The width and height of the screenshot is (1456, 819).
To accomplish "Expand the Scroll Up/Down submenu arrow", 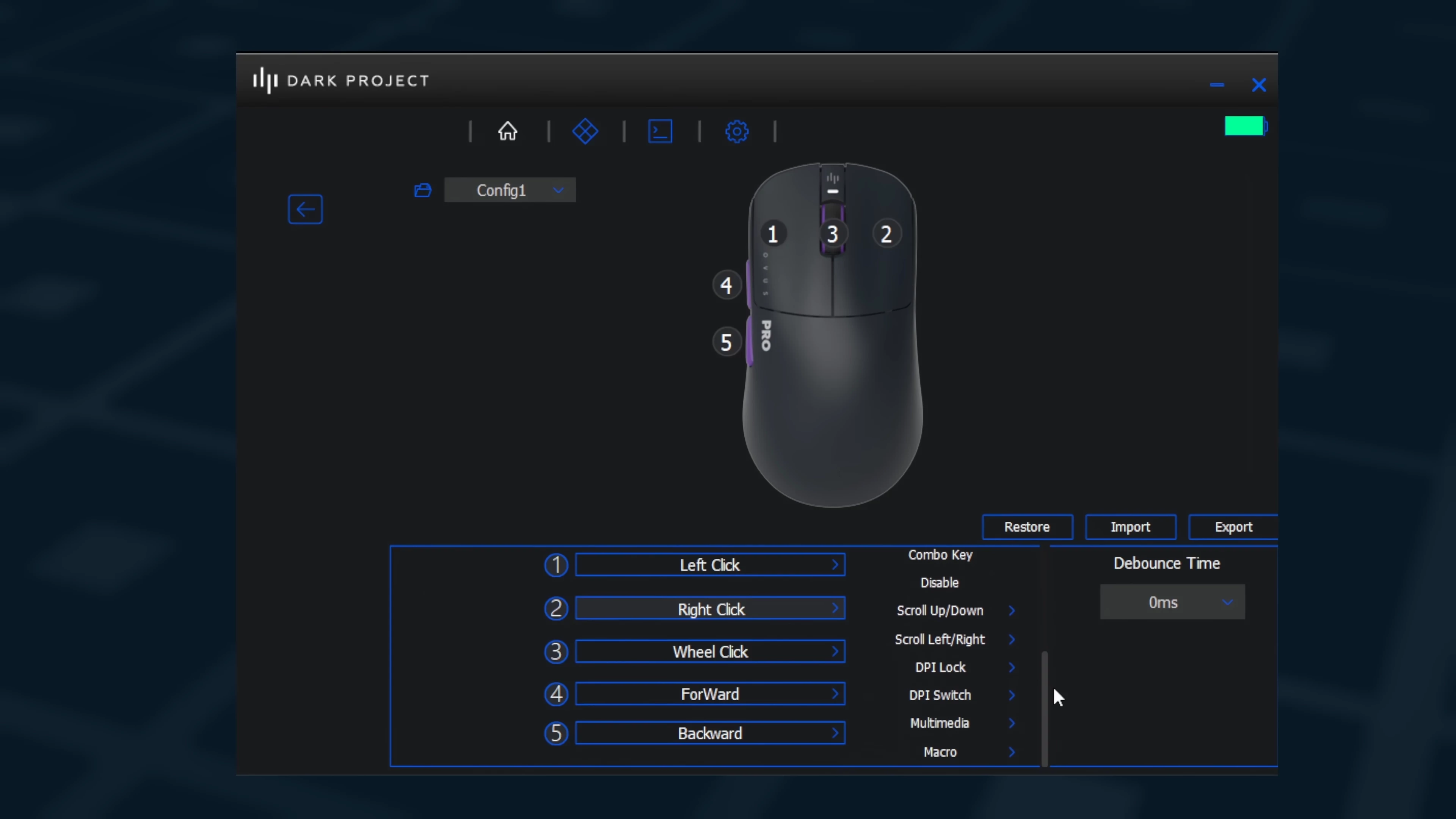I will coord(1012,610).
